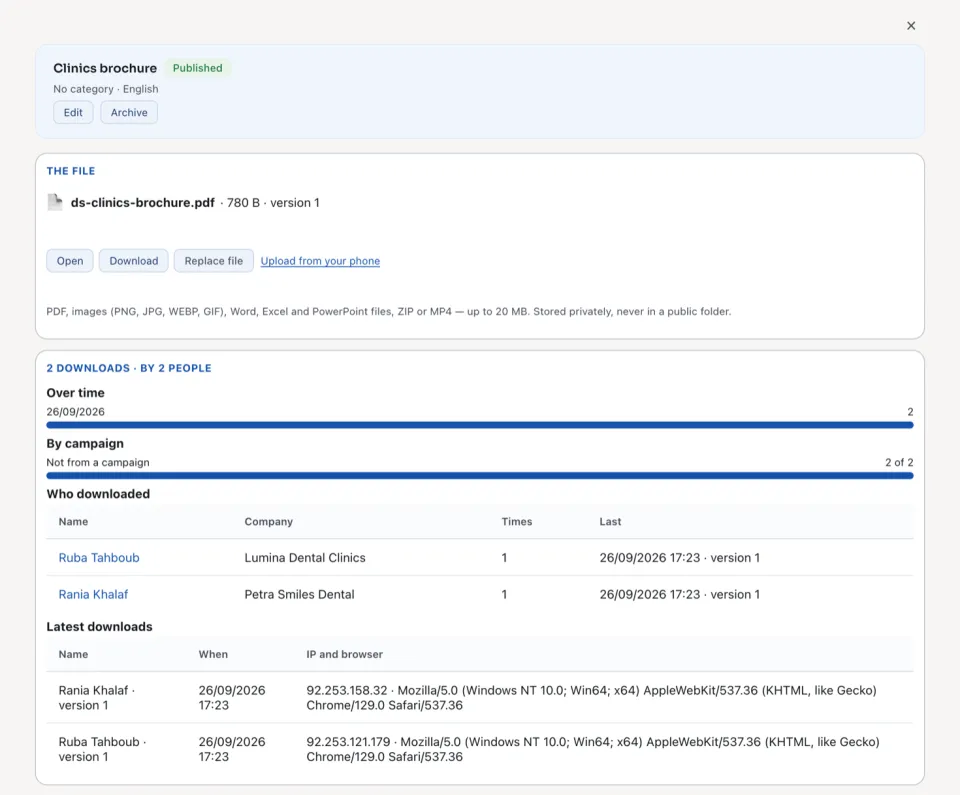Click the Company column header
This screenshot has width=960, height=795.
point(269,522)
